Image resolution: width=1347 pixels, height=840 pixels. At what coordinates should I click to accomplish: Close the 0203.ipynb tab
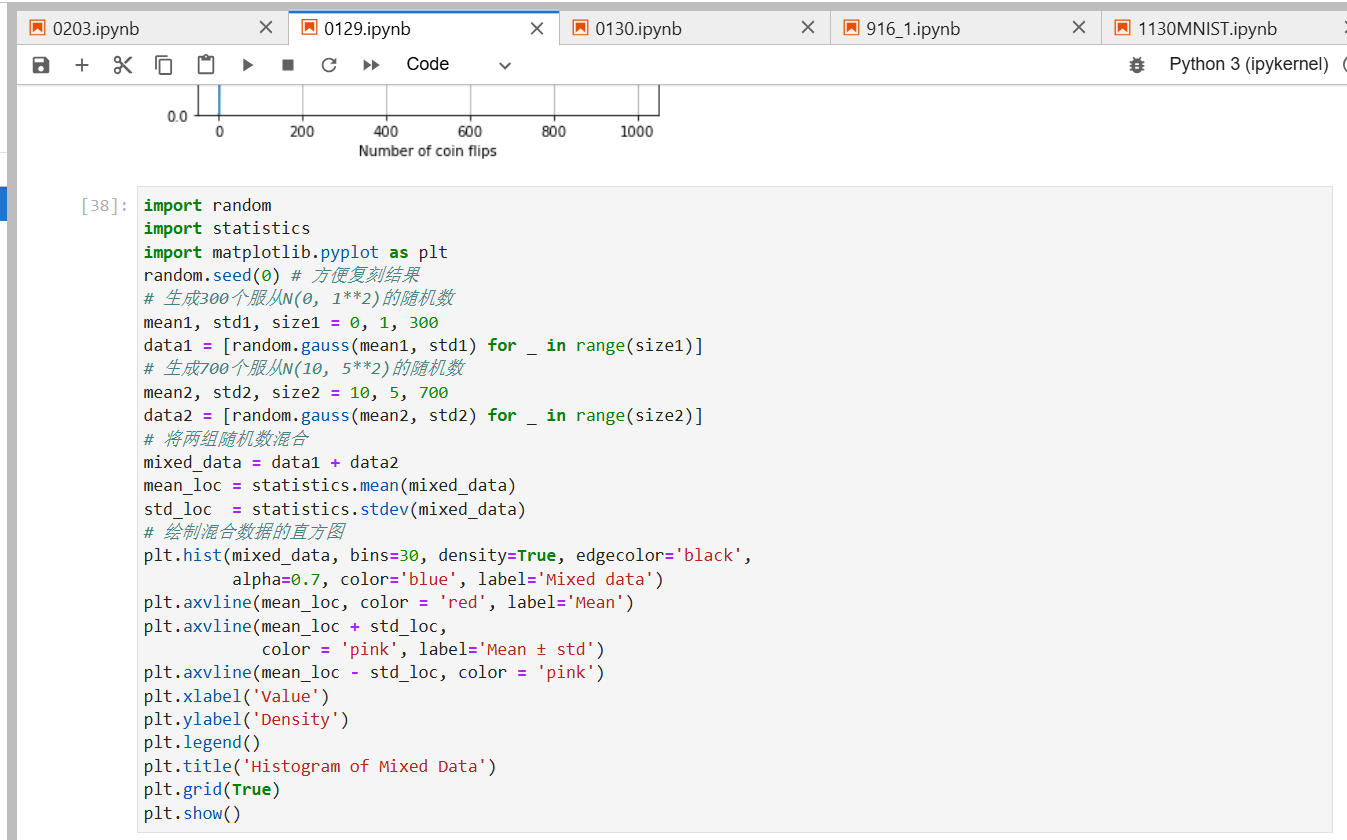click(265, 28)
